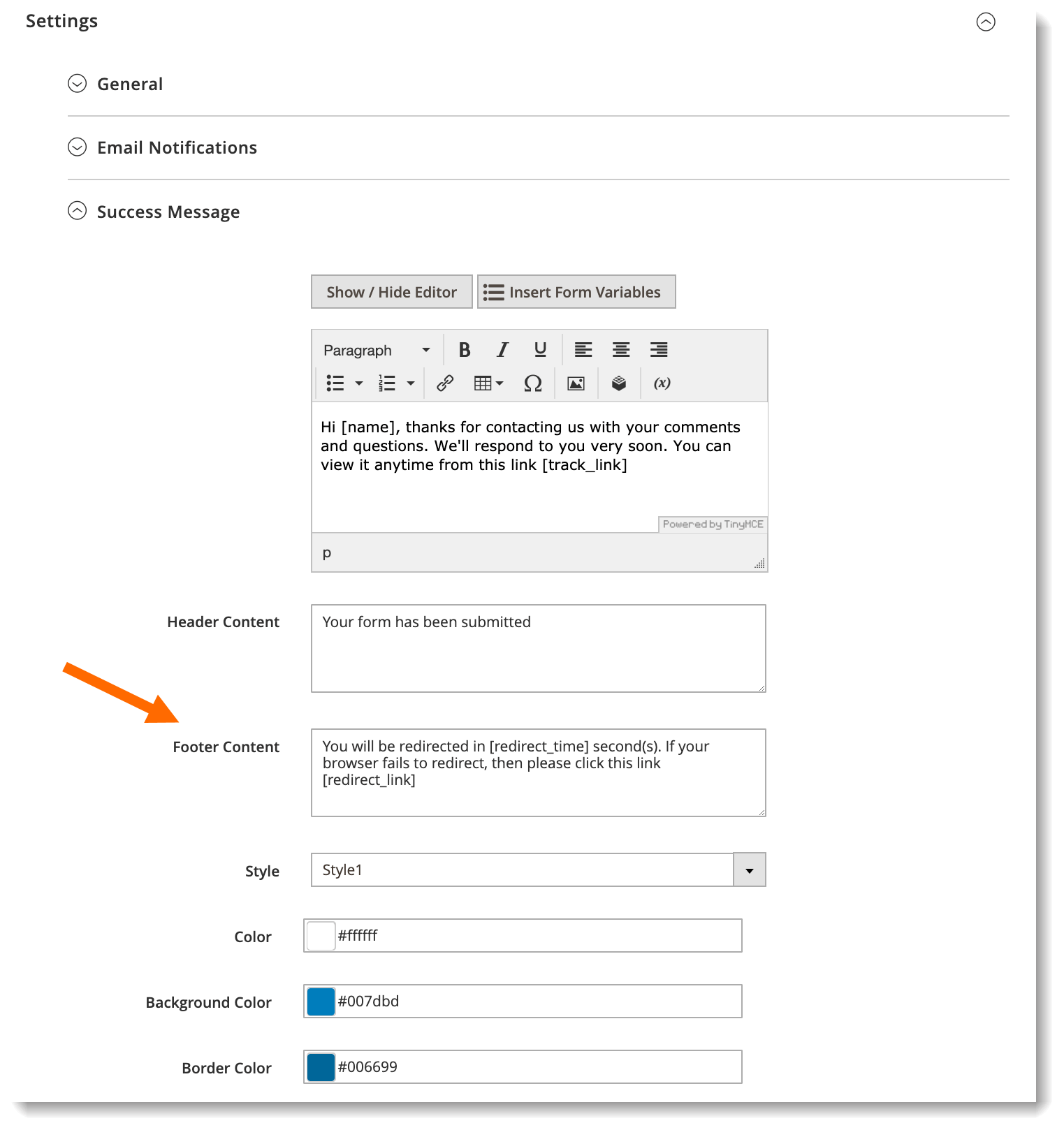The width and height of the screenshot is (1064, 1130).
Task: Center align the editor text
Action: (621, 350)
